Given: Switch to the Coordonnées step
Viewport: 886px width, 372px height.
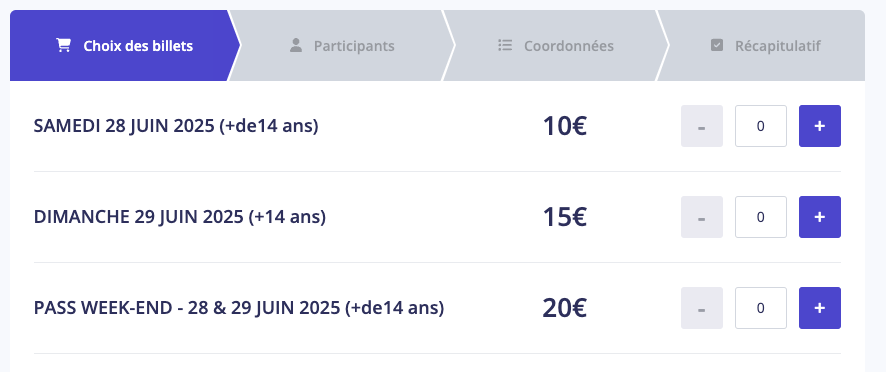Looking at the screenshot, I should coord(555,46).
